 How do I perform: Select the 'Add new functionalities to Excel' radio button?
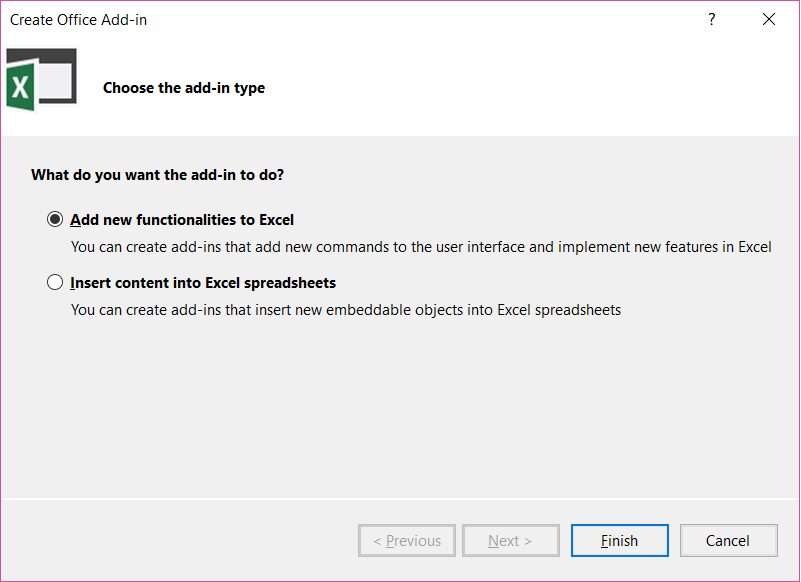[55, 220]
